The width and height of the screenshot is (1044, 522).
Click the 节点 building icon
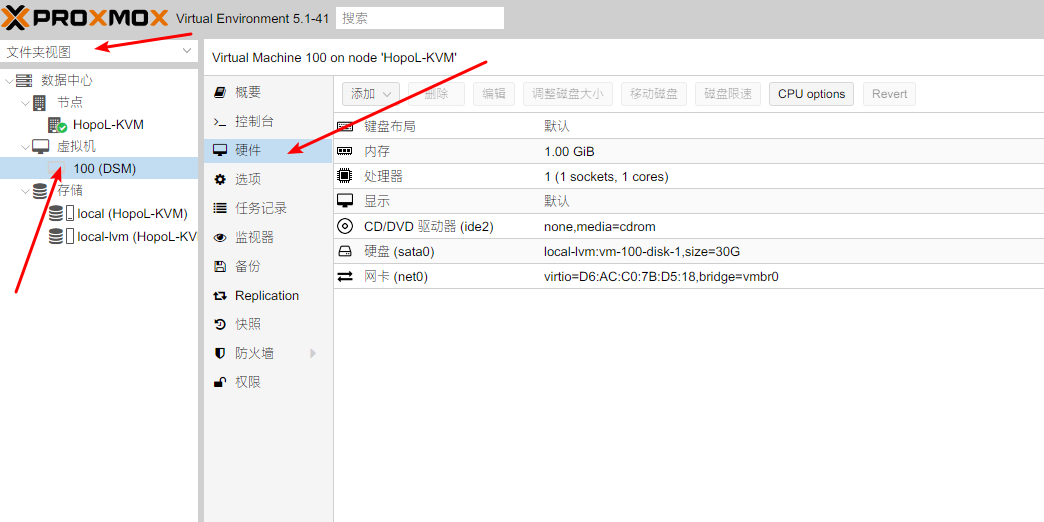pos(39,103)
